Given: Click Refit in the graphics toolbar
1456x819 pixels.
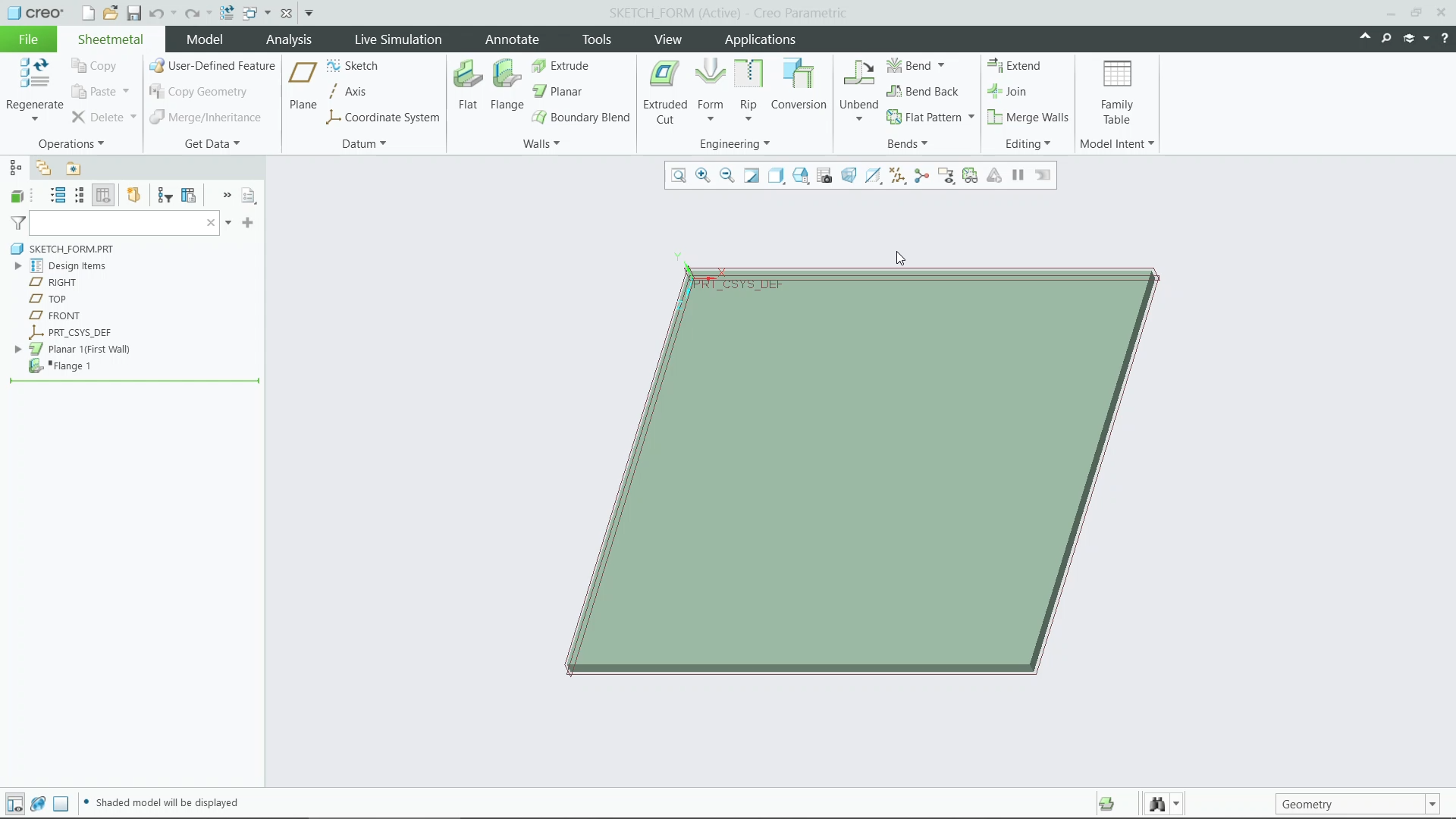Looking at the screenshot, I should click(679, 175).
